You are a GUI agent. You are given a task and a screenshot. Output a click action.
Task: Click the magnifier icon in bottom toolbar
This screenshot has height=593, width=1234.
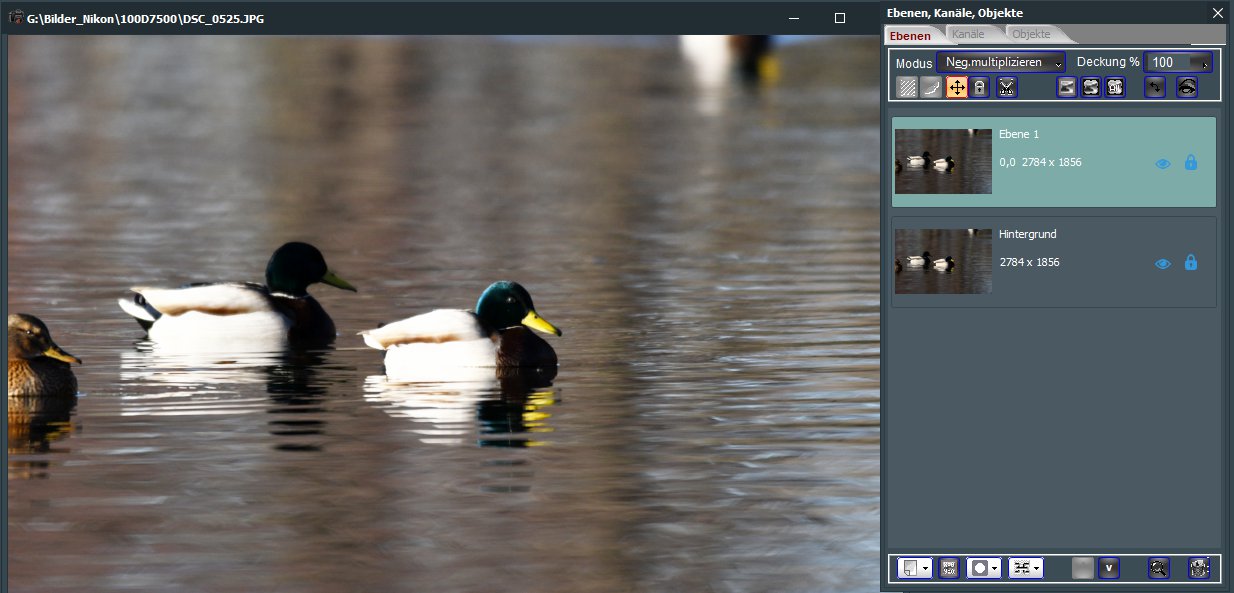click(1158, 568)
